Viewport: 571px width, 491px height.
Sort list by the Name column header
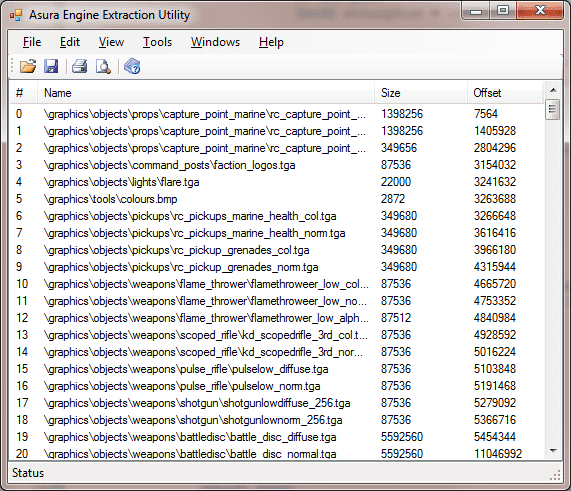(206, 93)
